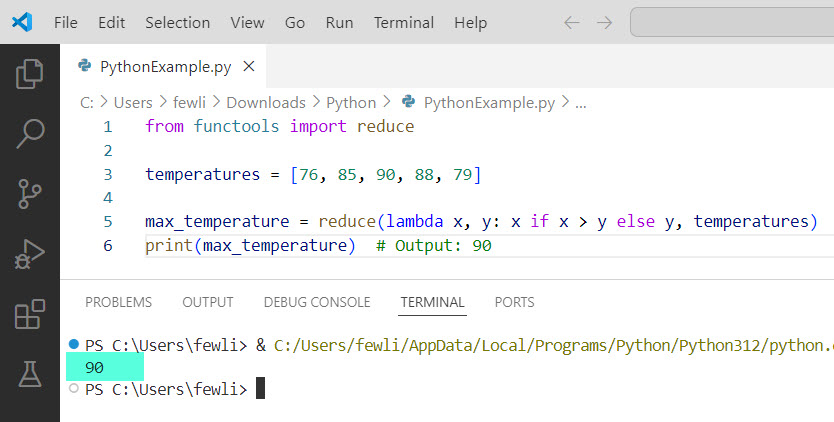Image resolution: width=834 pixels, height=422 pixels.
Task: Open the Go menu
Action: (x=295, y=23)
